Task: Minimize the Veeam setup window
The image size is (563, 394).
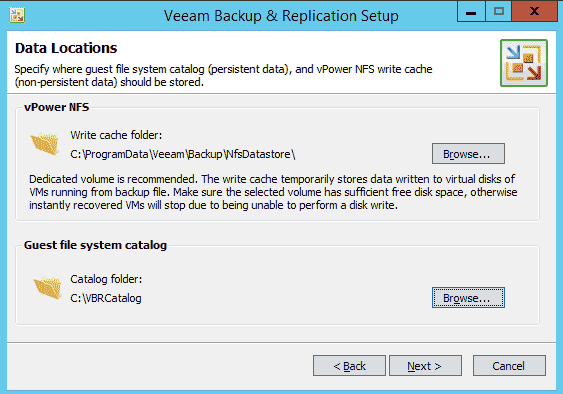Action: pos(471,11)
